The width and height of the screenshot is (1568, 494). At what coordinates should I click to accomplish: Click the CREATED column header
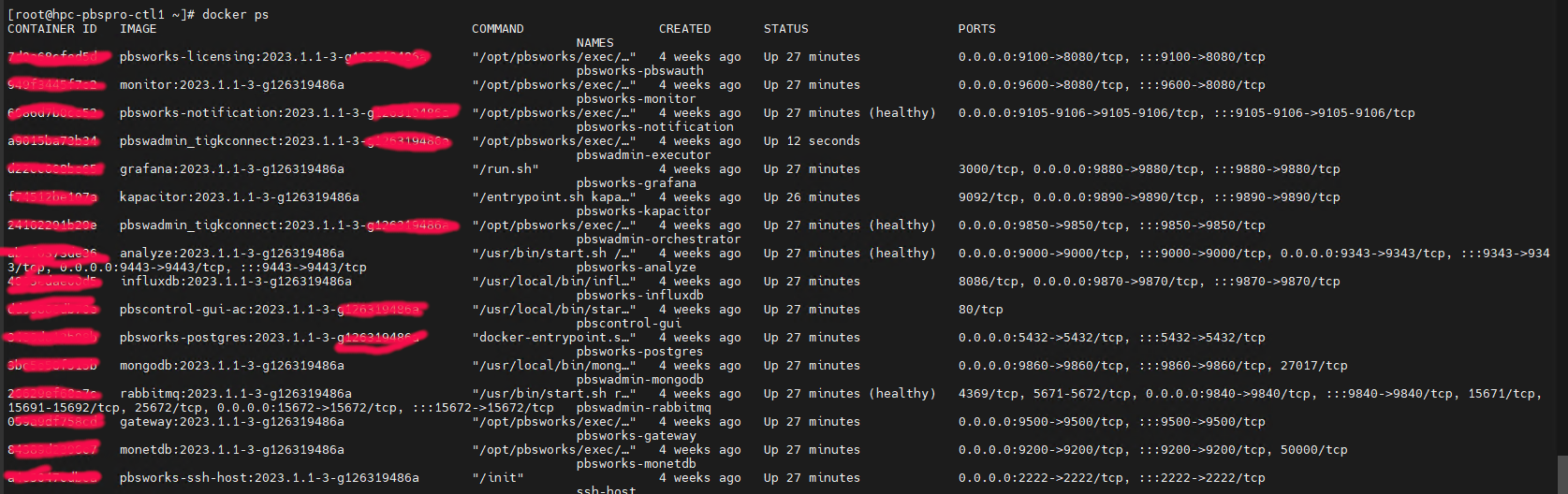(x=684, y=29)
